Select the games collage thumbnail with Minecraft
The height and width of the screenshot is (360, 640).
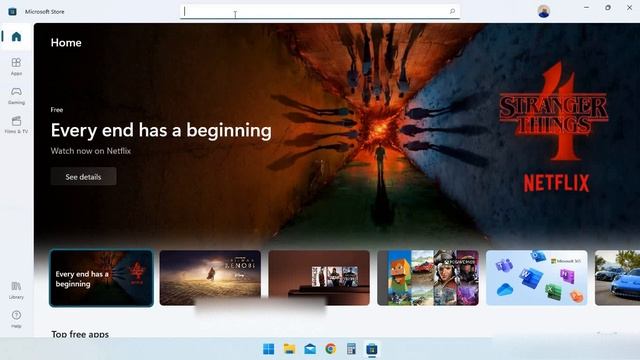click(x=428, y=278)
